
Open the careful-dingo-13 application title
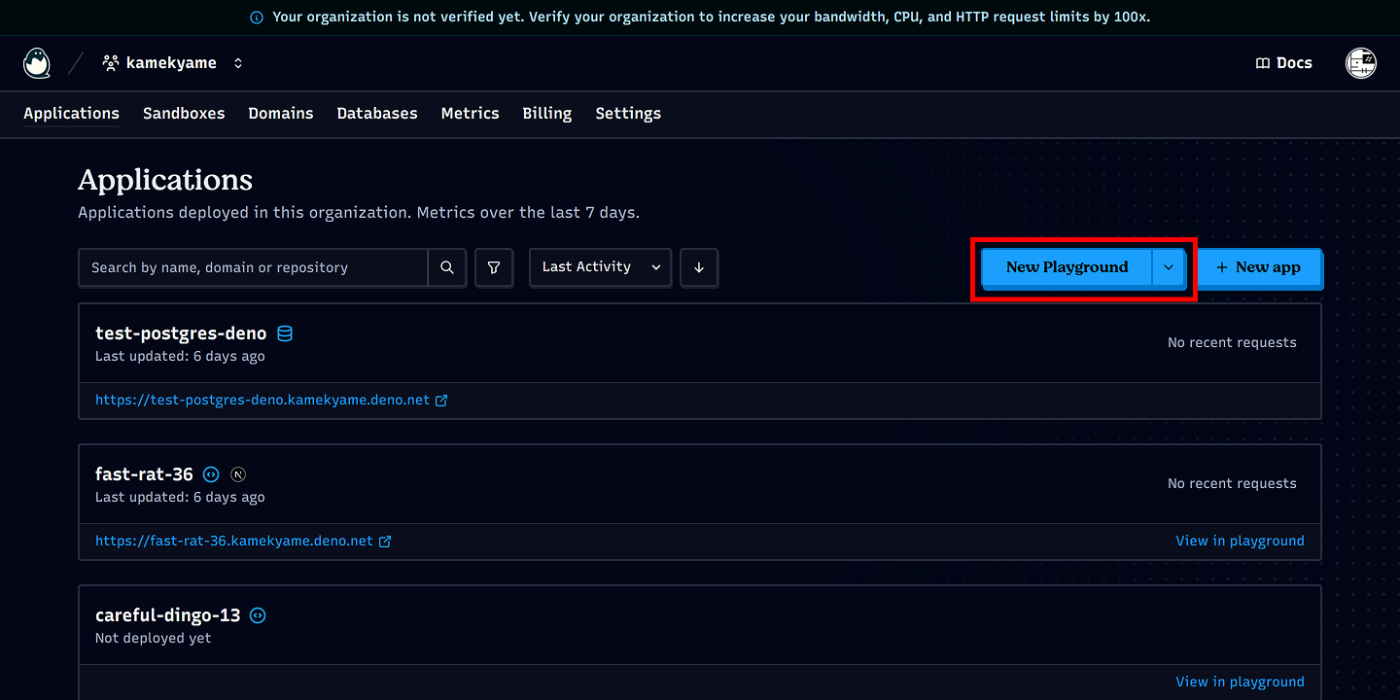coord(167,615)
